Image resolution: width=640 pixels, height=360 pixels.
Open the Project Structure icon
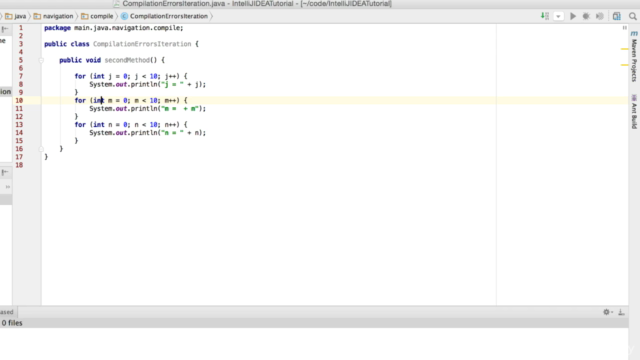coord(617,16)
